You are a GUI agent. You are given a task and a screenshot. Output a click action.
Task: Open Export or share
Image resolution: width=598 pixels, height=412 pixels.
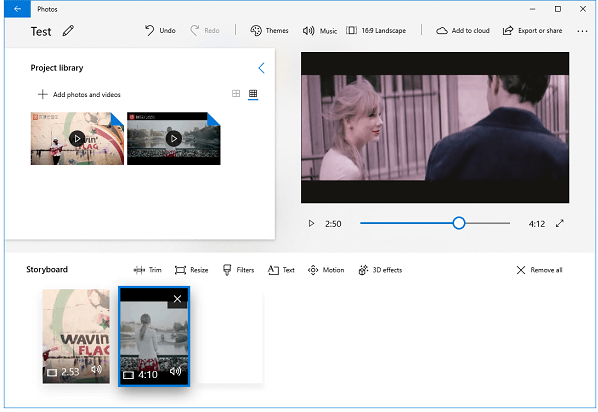tap(532, 31)
